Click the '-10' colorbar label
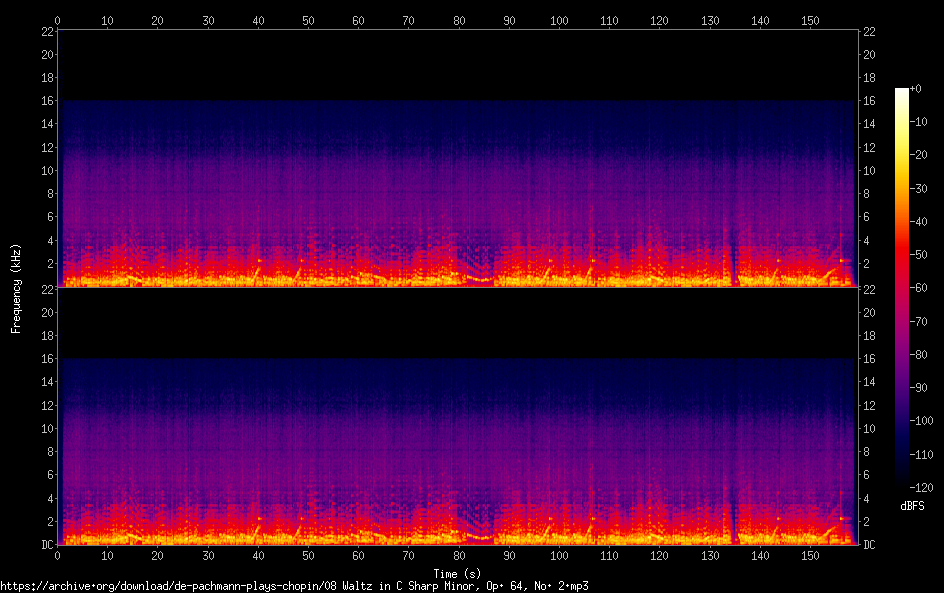Screen dimensions: 944x593 pos(919,122)
